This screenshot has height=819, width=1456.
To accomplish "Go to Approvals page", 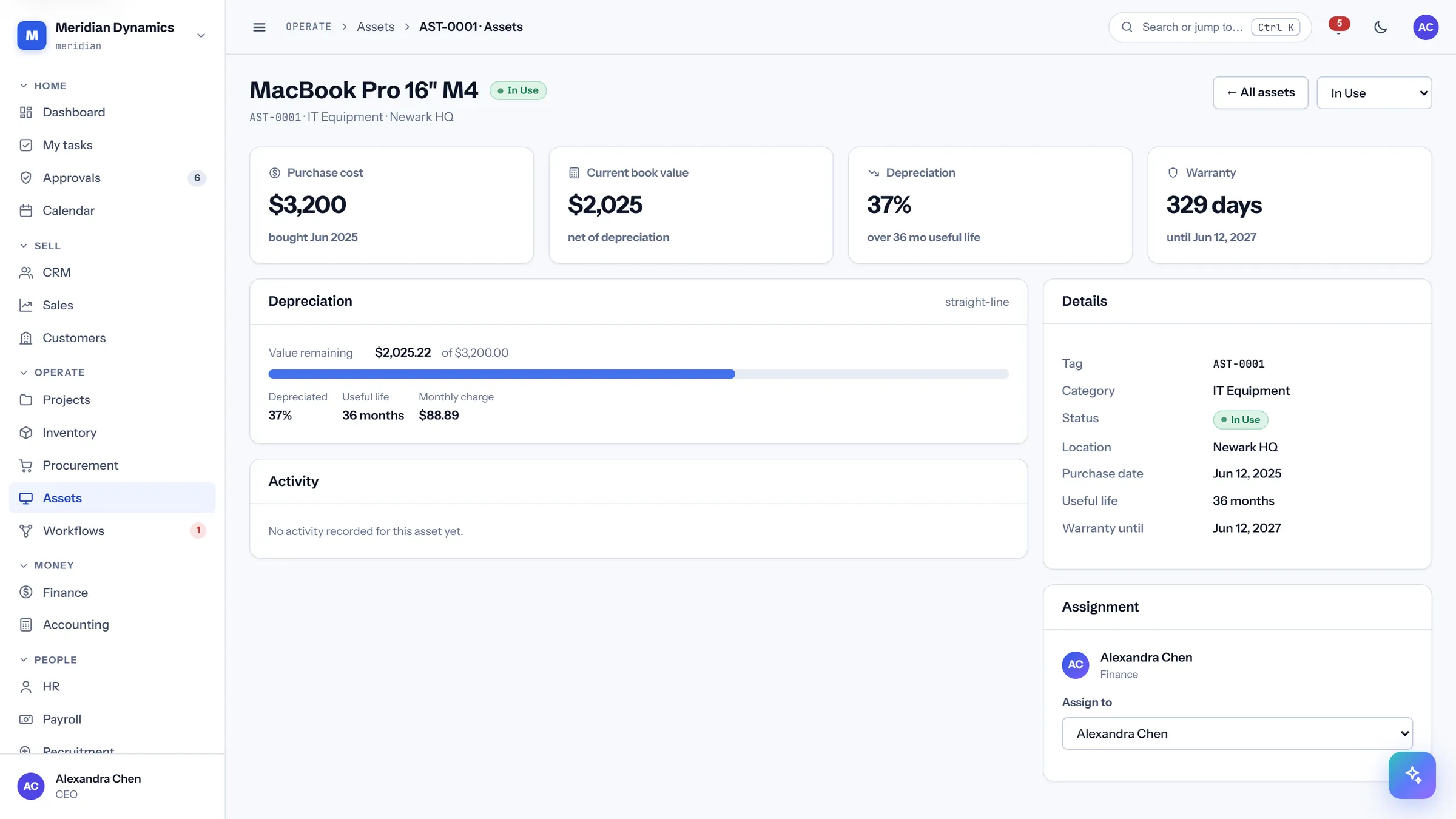I will [x=112, y=178].
